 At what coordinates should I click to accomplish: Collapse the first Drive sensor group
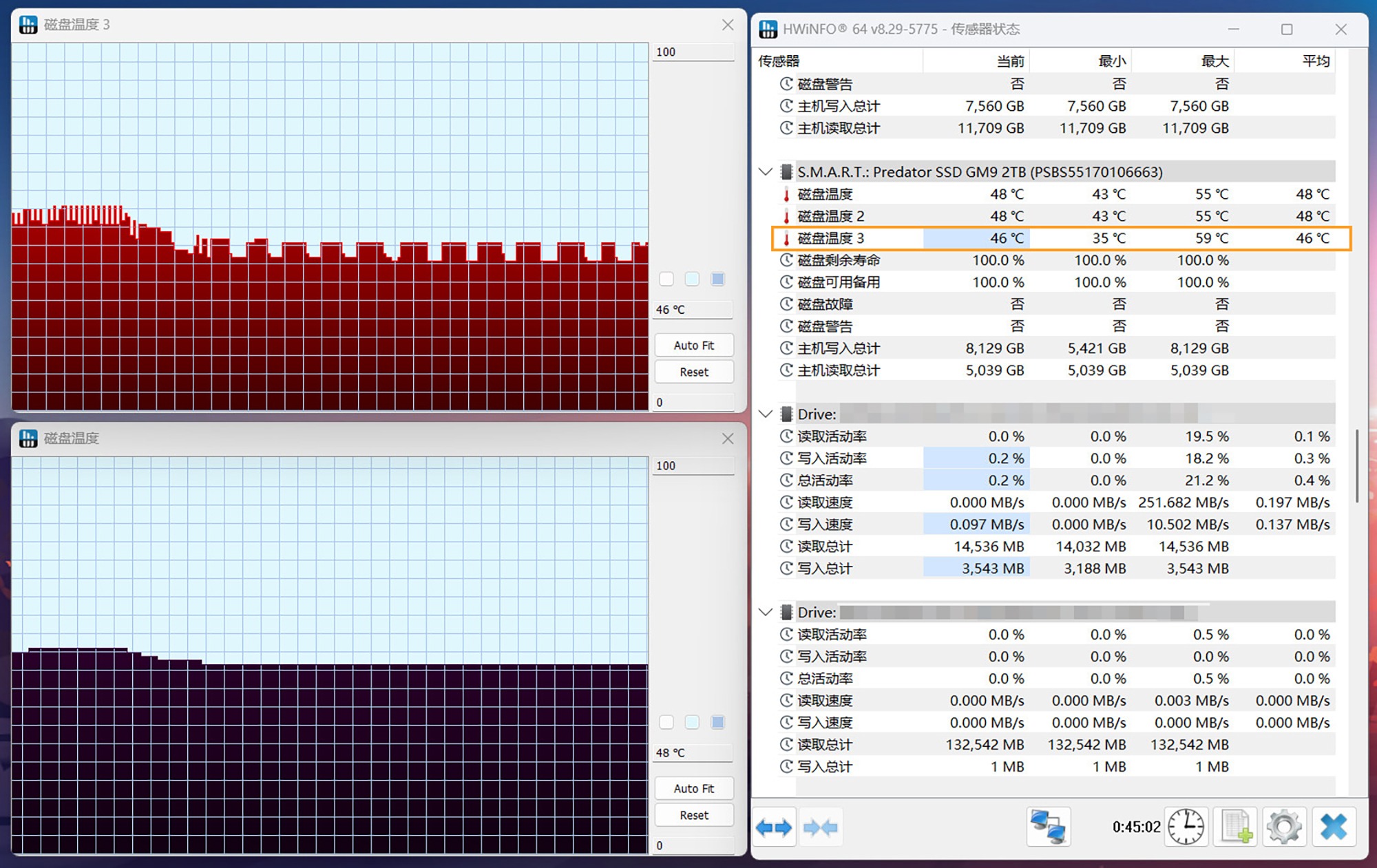[766, 414]
